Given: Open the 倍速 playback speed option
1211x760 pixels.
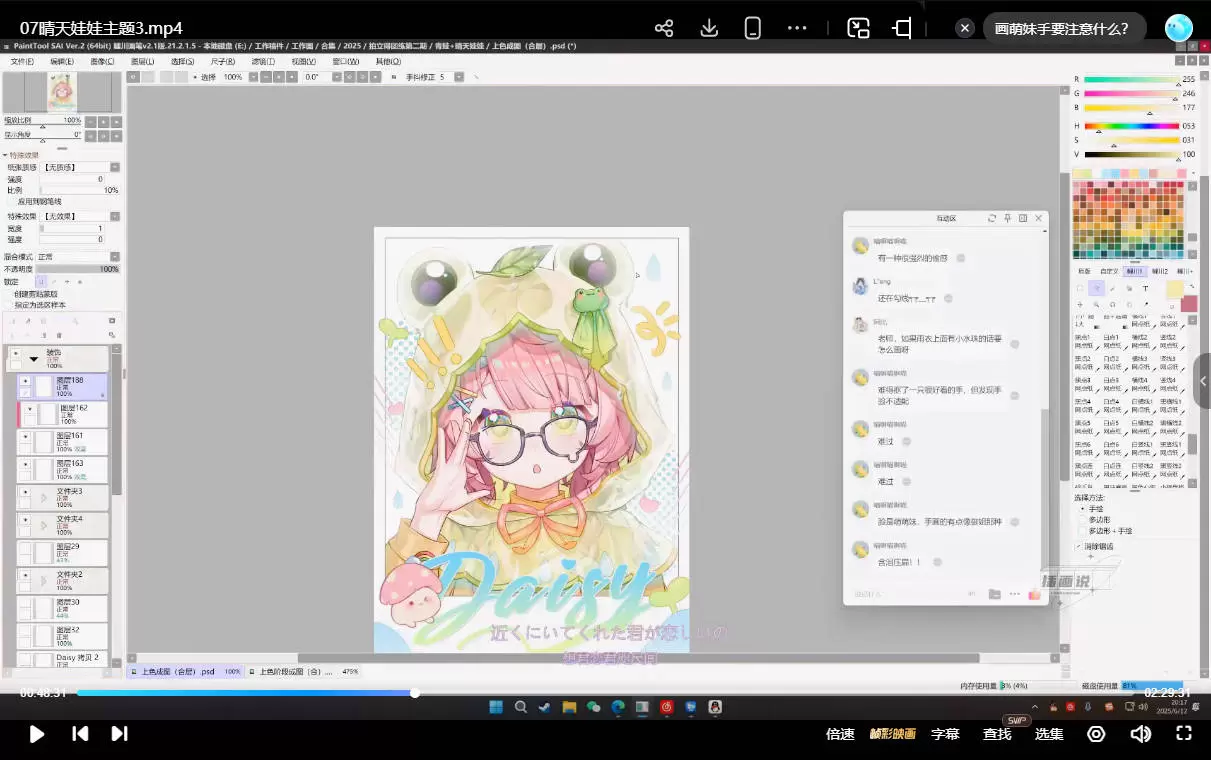Looking at the screenshot, I should 840,734.
